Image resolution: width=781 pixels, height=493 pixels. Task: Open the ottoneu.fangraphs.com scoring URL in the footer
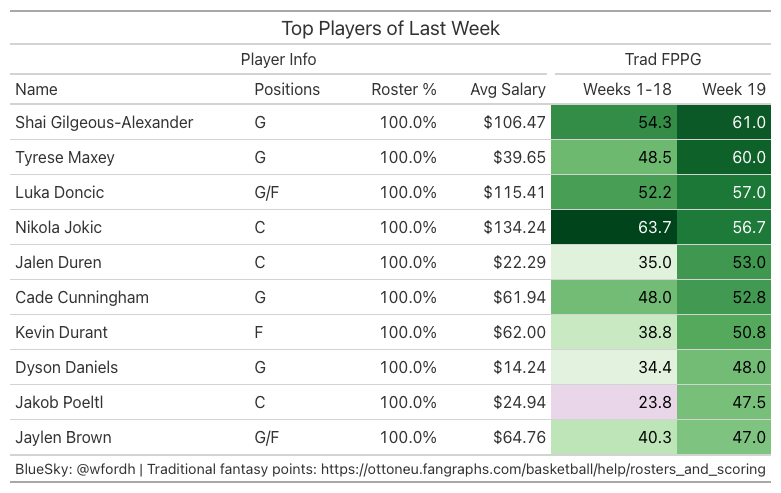543,469
